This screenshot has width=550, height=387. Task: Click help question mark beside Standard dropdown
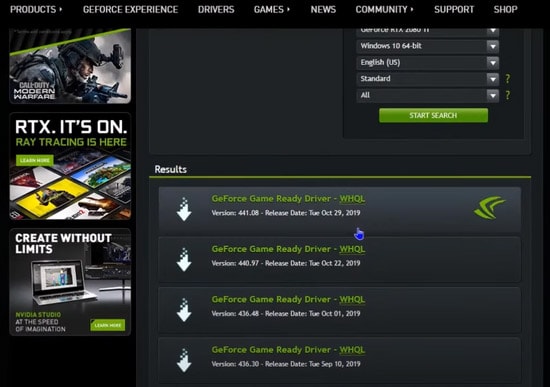(508, 79)
